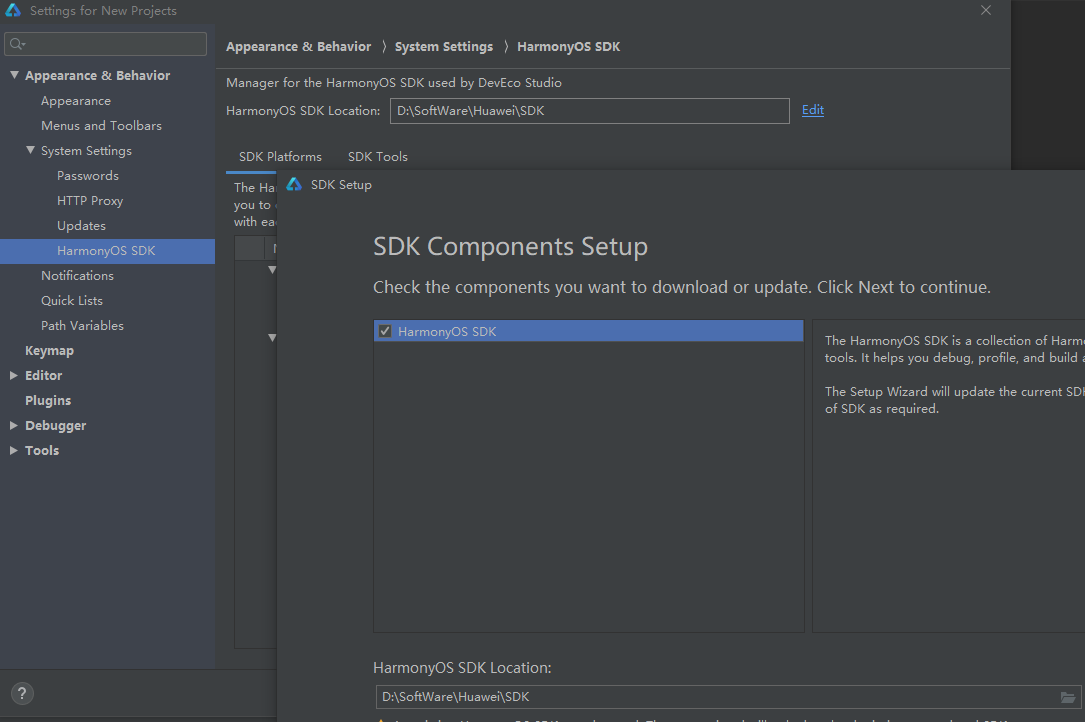The height and width of the screenshot is (722, 1085).
Task: Click the settings search input field
Action: (x=115, y=44)
